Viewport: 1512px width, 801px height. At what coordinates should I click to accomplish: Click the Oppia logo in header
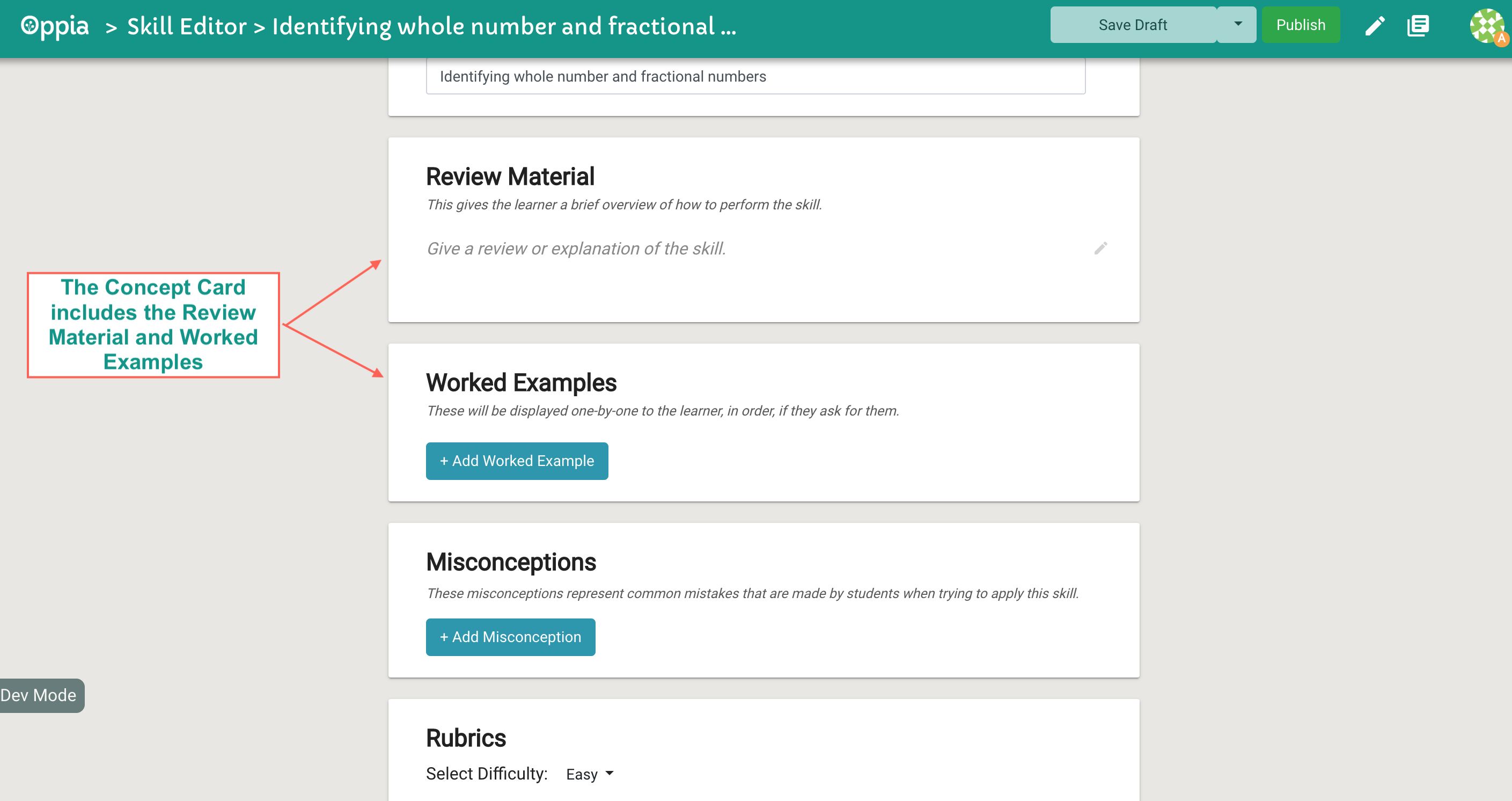click(55, 26)
